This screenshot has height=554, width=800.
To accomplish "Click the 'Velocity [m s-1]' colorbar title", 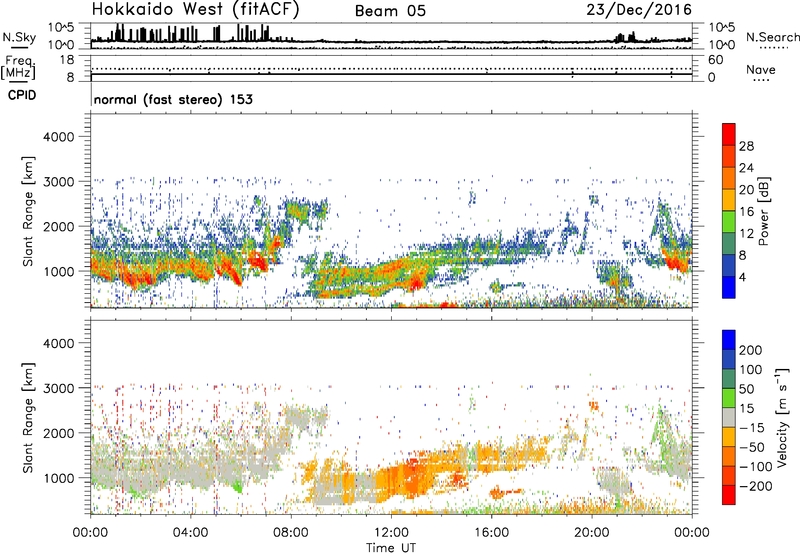I will pyautogui.click(x=783, y=417).
